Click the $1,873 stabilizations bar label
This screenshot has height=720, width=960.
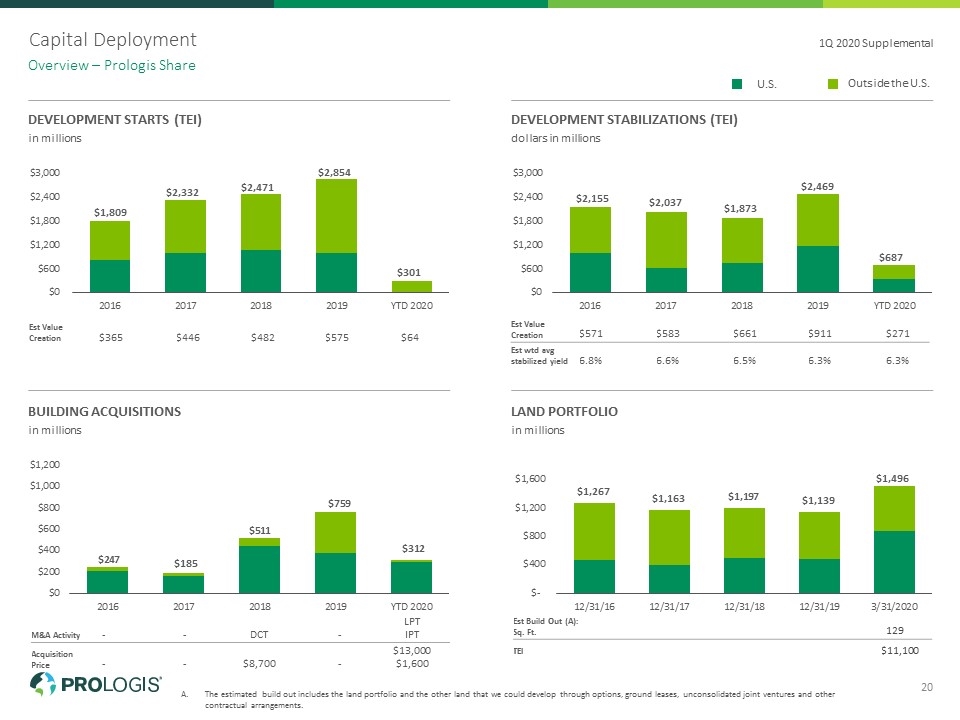point(740,209)
